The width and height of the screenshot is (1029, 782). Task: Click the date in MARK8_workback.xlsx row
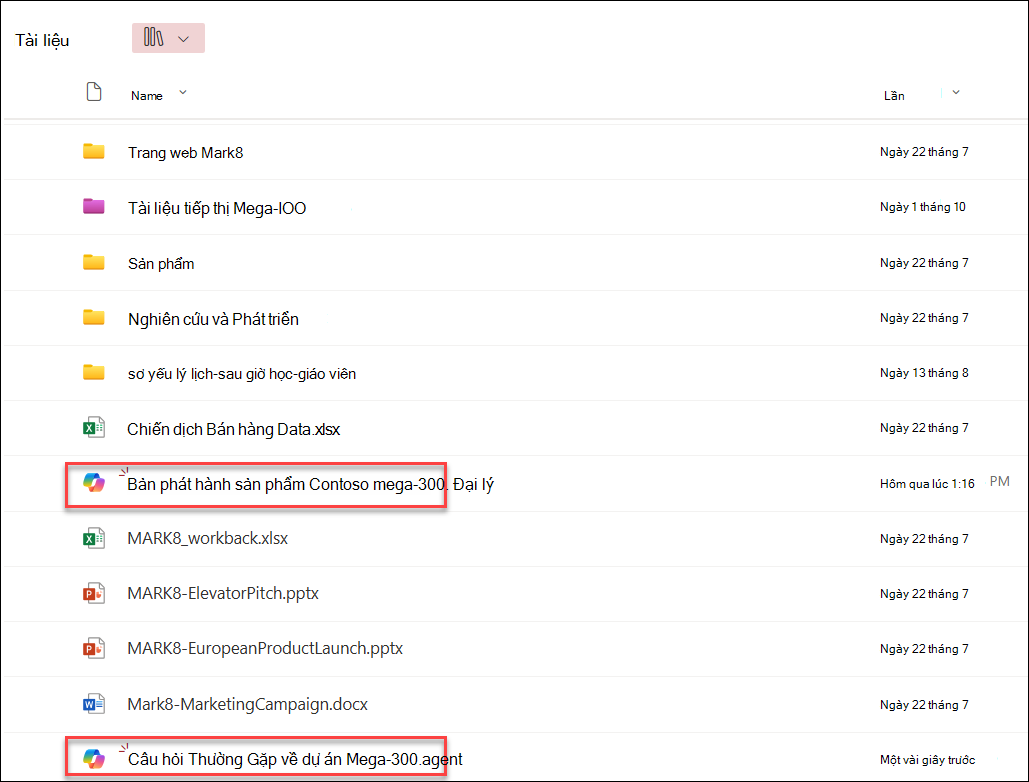point(924,539)
